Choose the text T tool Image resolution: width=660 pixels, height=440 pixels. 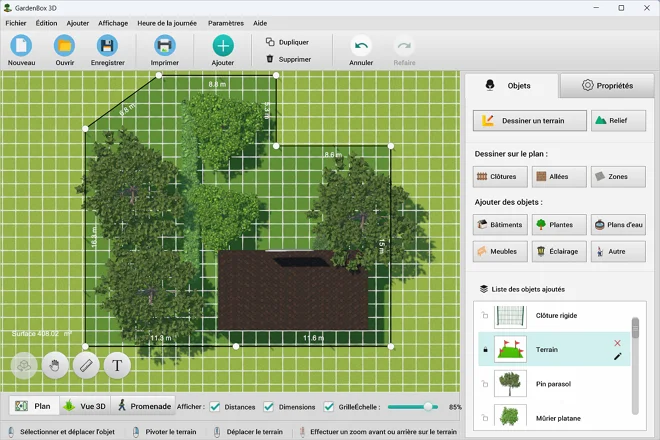[117, 365]
